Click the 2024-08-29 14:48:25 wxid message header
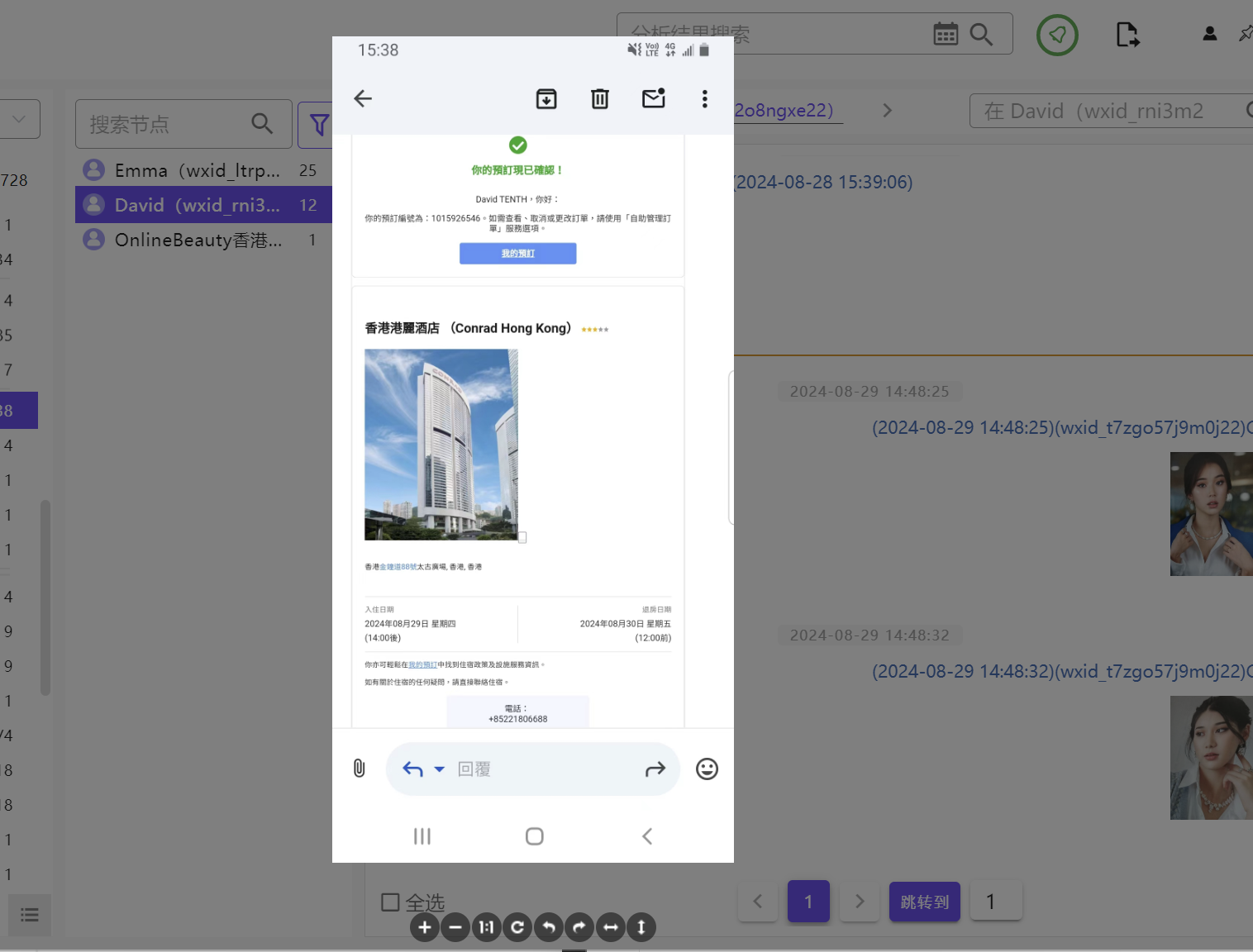The image size is (1253, 952). point(1062,428)
